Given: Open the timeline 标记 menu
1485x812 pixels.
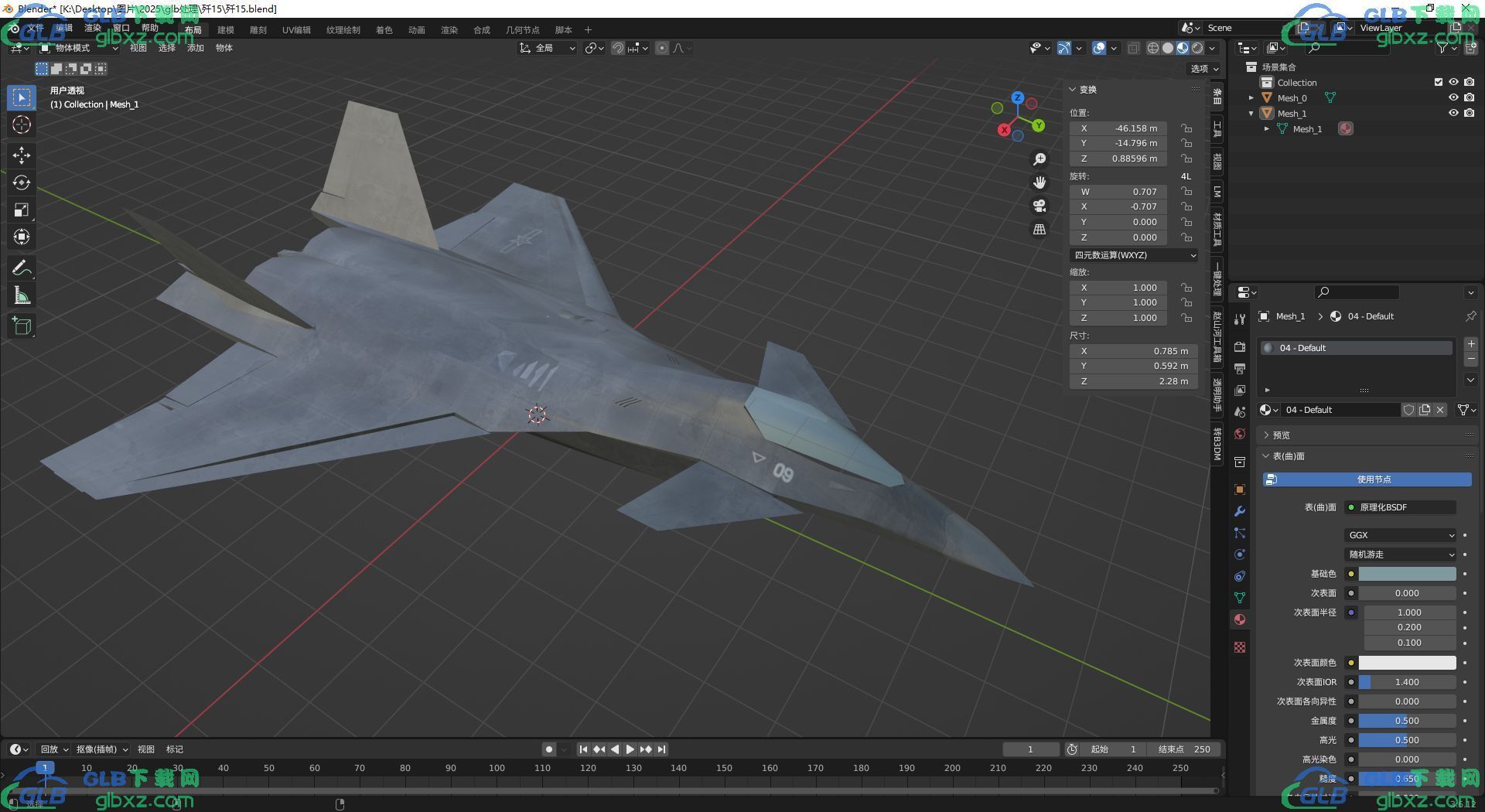Looking at the screenshot, I should coord(175,749).
